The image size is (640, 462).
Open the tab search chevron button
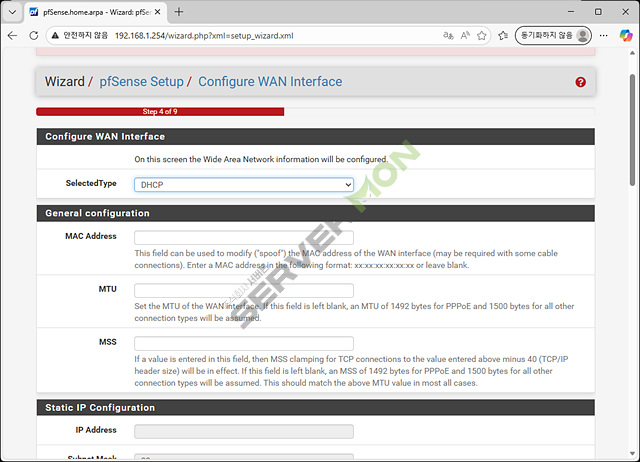pyautogui.click(x=12, y=12)
